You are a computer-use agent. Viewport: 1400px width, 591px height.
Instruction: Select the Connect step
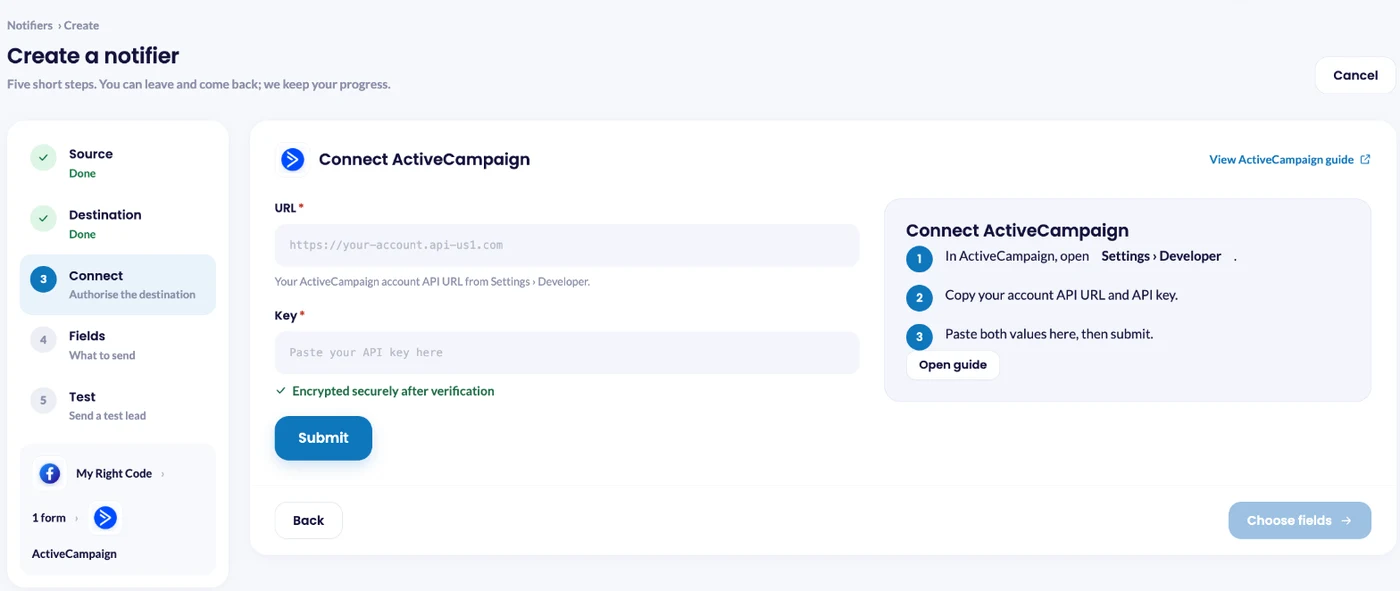[x=118, y=285]
